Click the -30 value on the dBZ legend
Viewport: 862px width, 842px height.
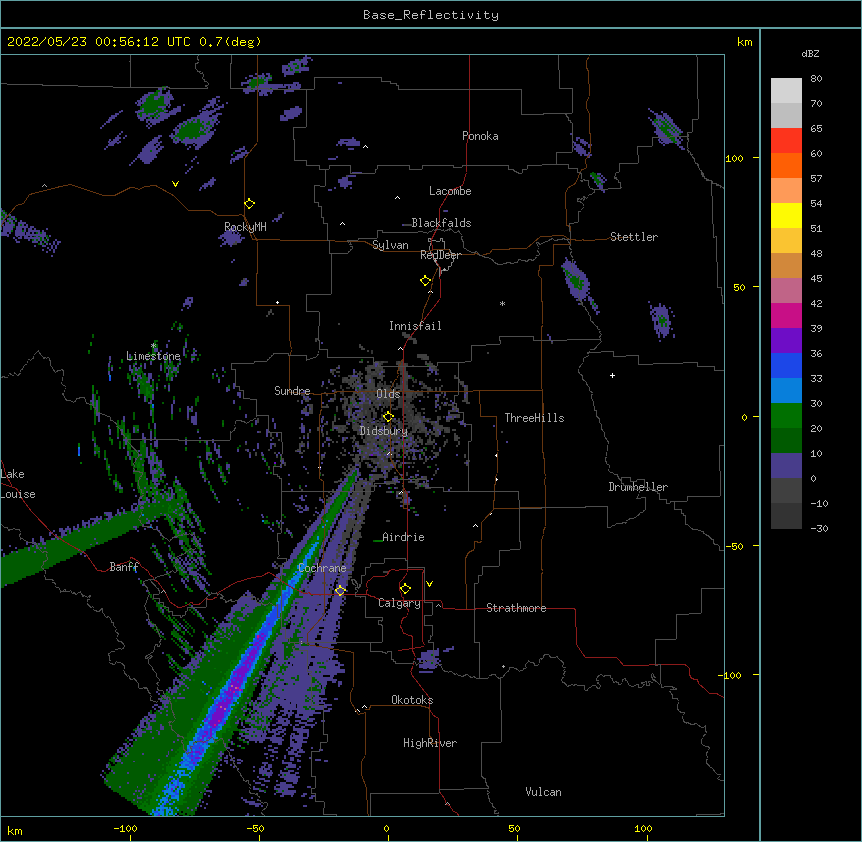pyautogui.click(x=819, y=529)
